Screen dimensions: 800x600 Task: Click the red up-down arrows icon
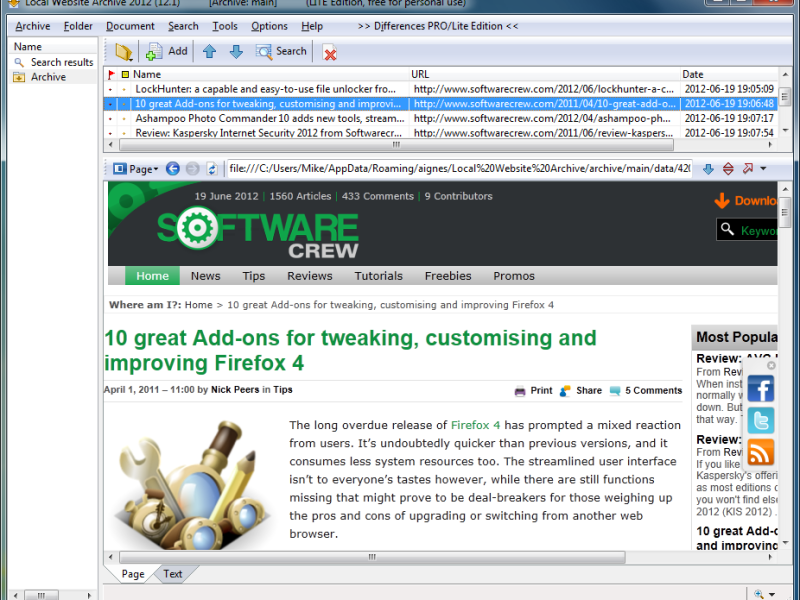click(x=728, y=169)
